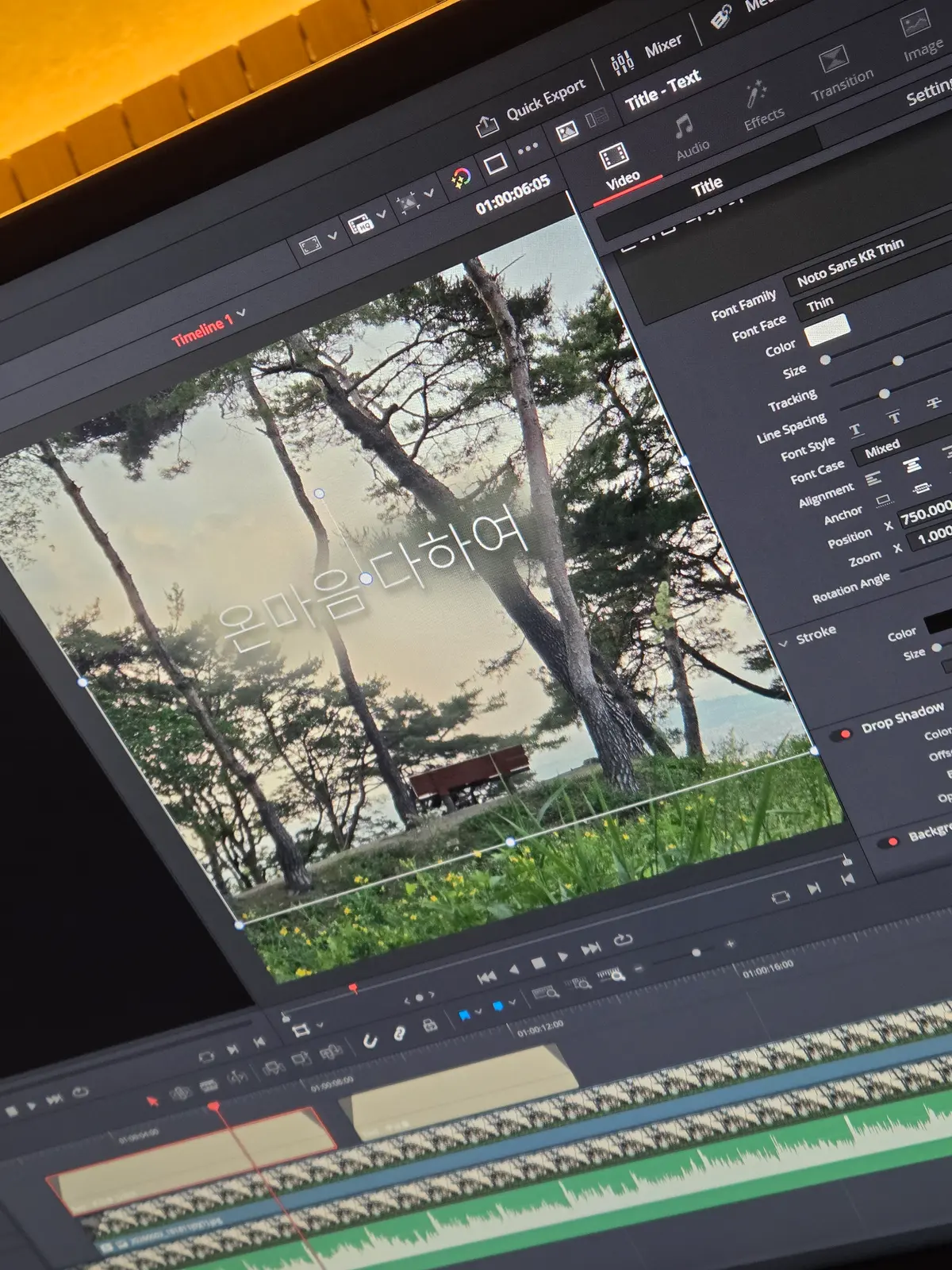The height and width of the screenshot is (1270, 952).
Task: Skip to the last frame
Action: coord(591,949)
